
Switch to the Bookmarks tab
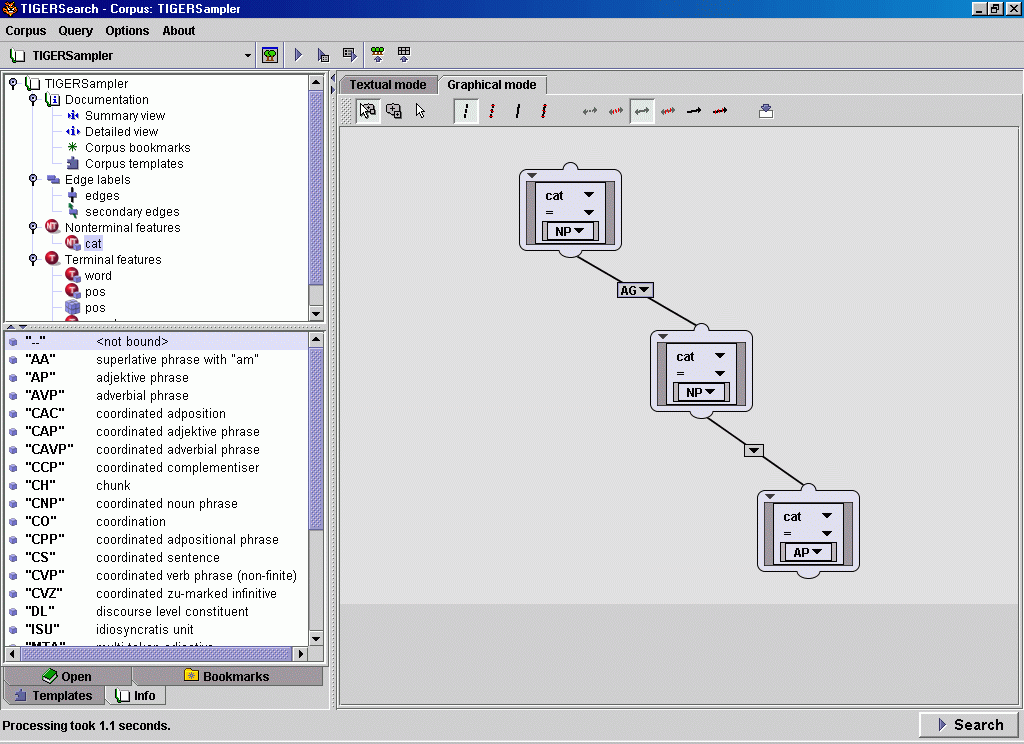pos(227,676)
